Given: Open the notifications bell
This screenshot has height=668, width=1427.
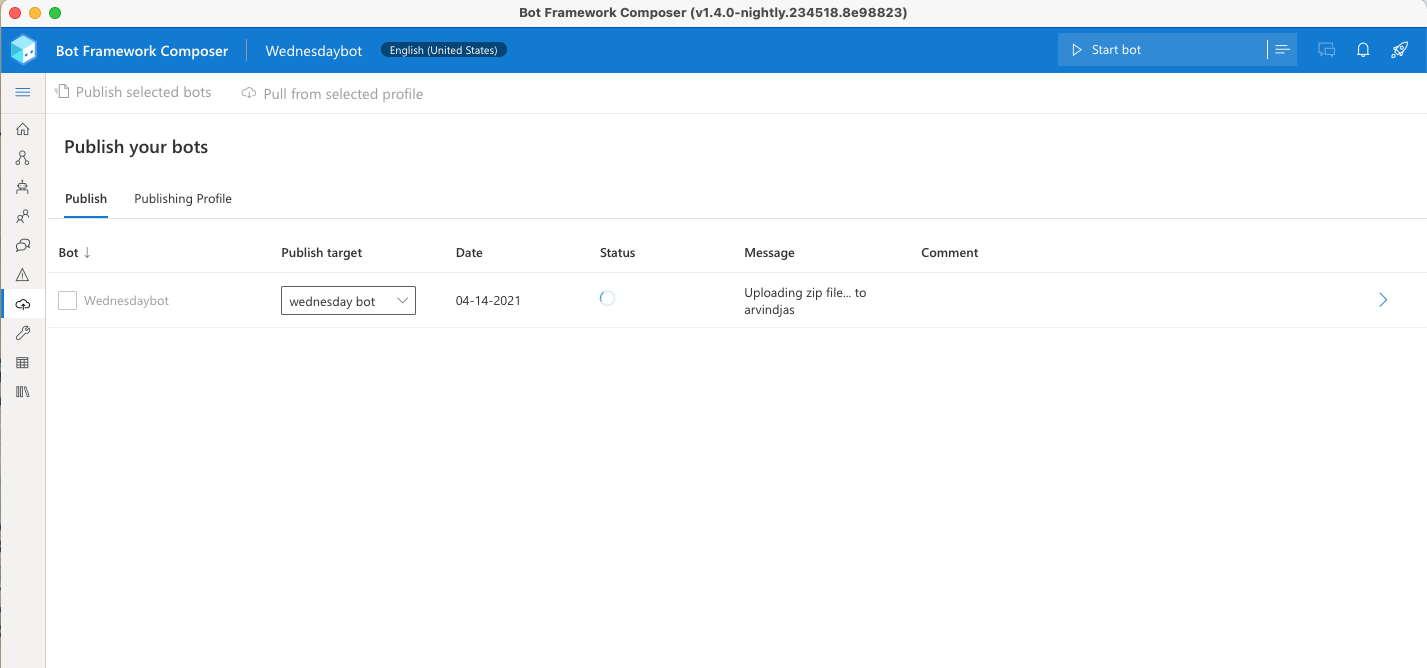Looking at the screenshot, I should pyautogui.click(x=1362, y=49).
